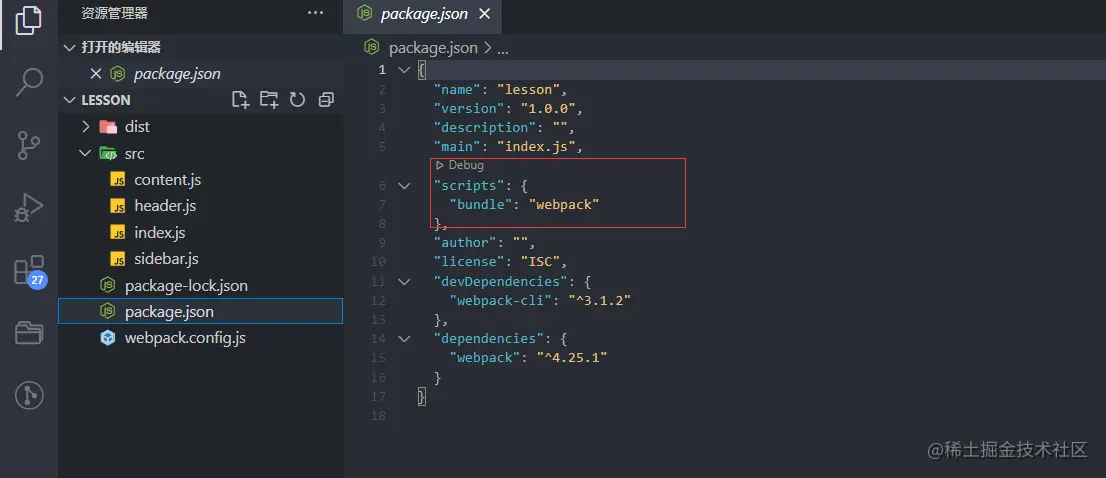The width and height of the screenshot is (1106, 478).
Task: Fold the dependencies block at line 14
Action: [403, 338]
